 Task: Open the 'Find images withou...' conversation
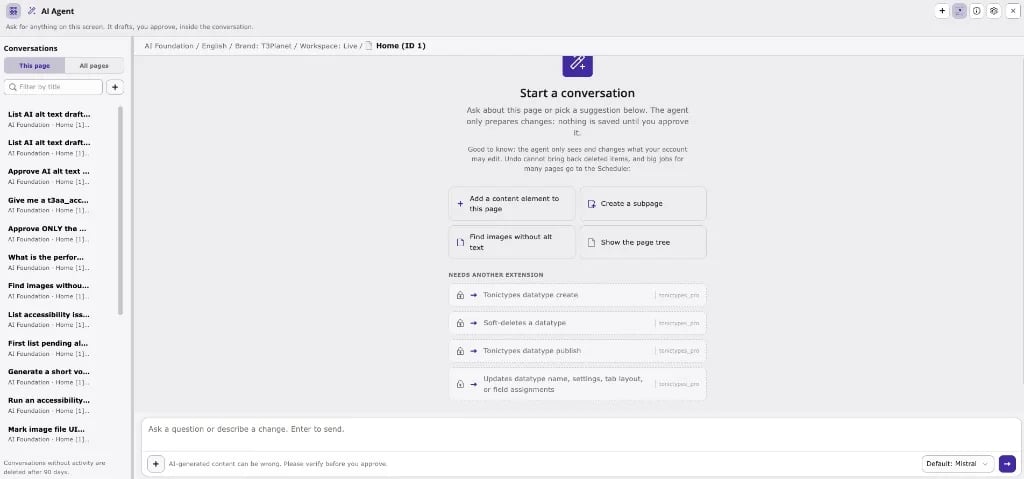(x=59, y=290)
